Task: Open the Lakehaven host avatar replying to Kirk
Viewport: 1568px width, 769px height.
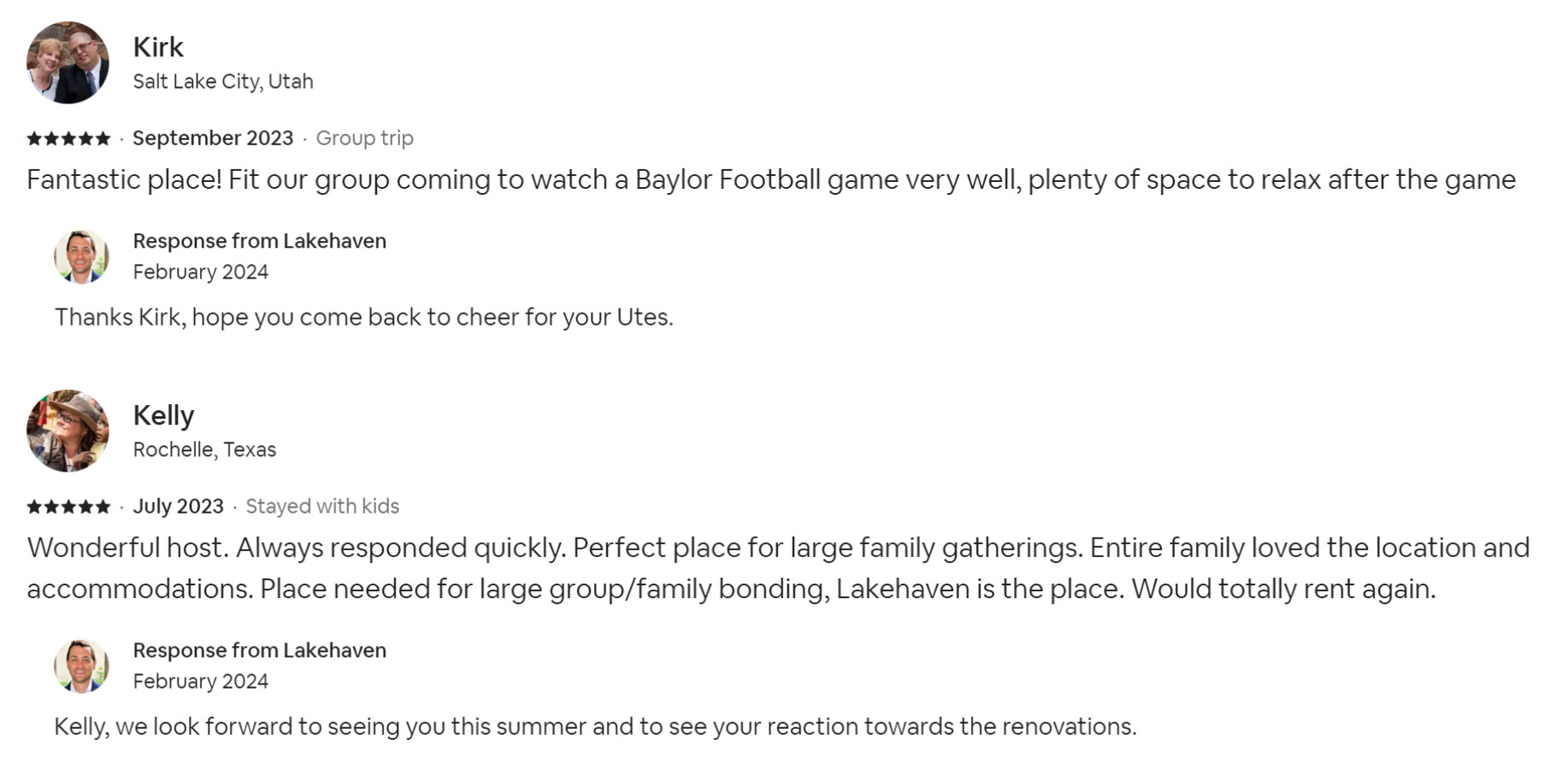Action: click(81, 256)
